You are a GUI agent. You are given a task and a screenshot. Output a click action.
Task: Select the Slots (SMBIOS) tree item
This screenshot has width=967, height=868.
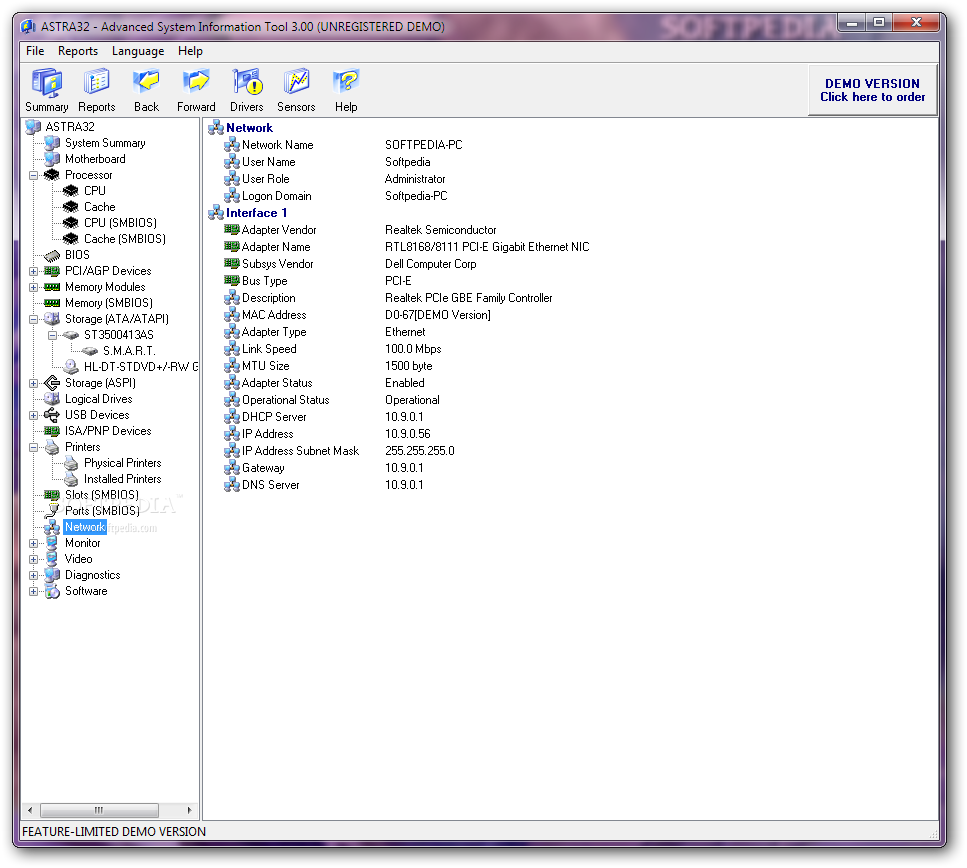102,495
